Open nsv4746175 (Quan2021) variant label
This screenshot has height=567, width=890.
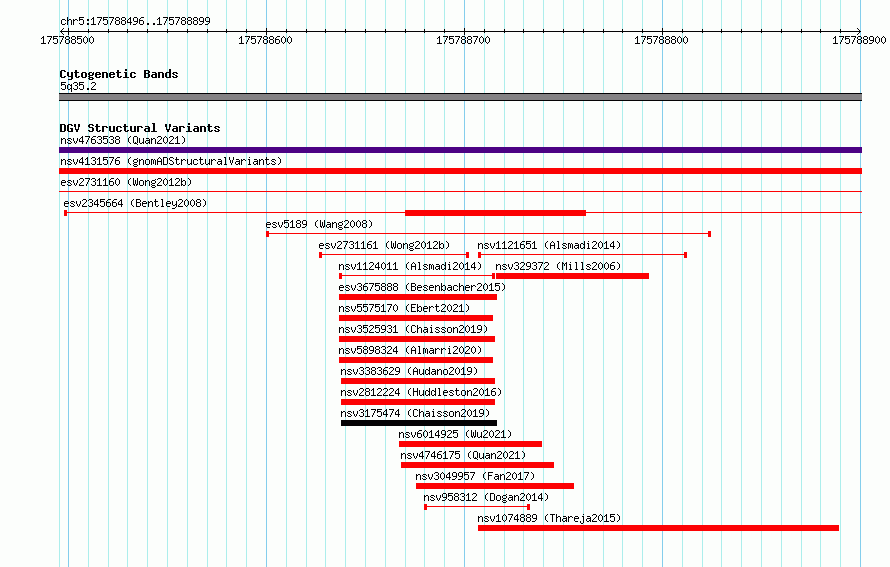coord(463,455)
